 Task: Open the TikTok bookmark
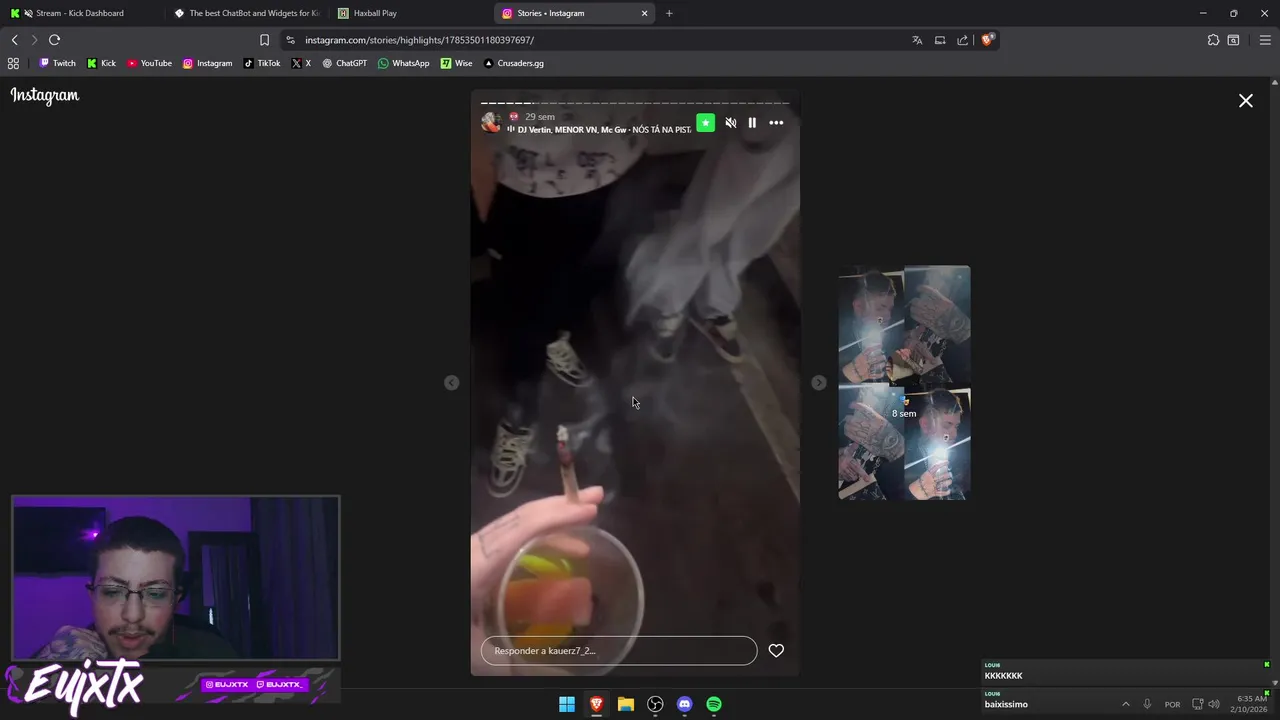(262, 63)
